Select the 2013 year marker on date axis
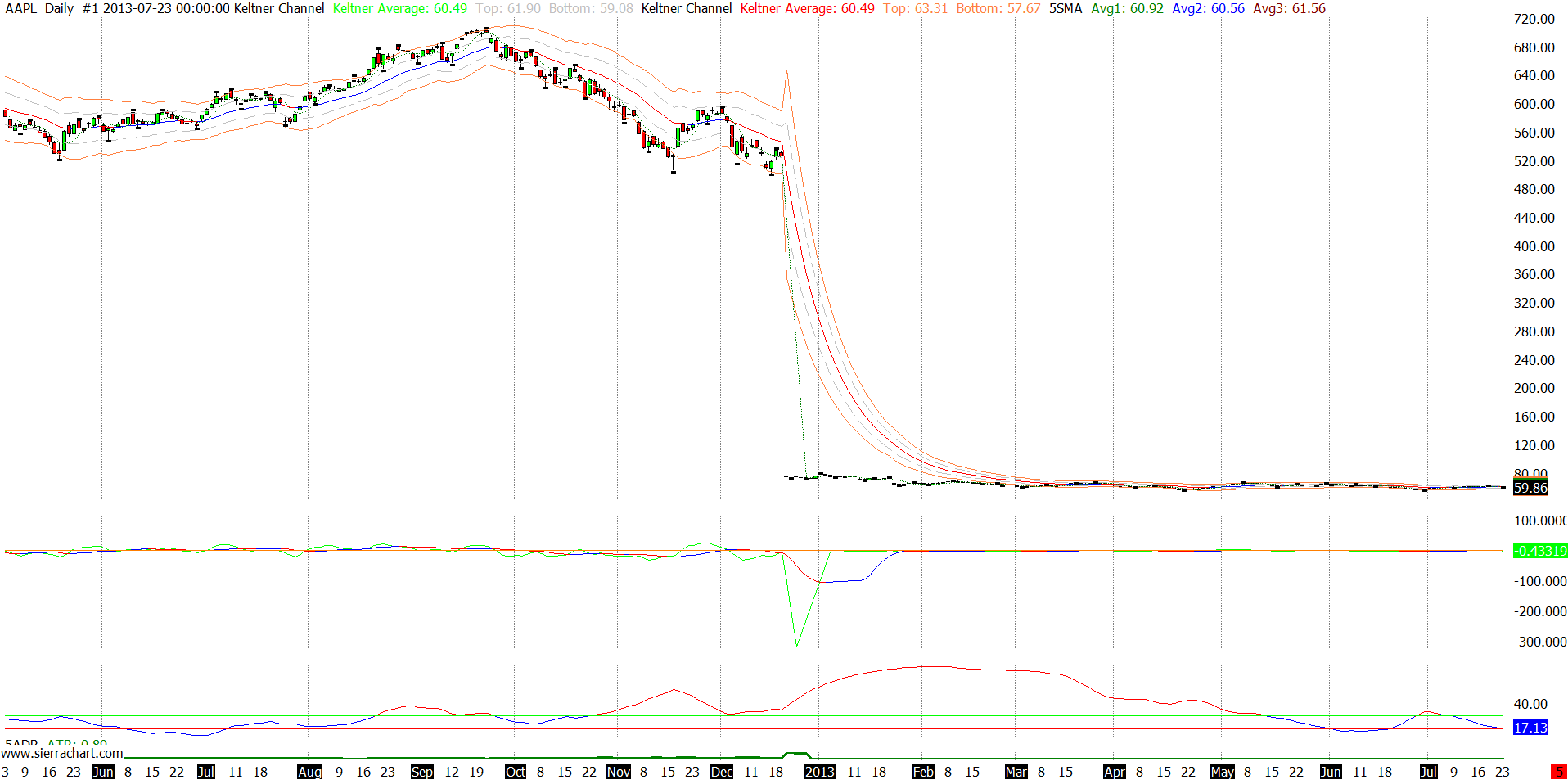Image resolution: width=1568 pixels, height=780 pixels. pyautogui.click(x=819, y=772)
